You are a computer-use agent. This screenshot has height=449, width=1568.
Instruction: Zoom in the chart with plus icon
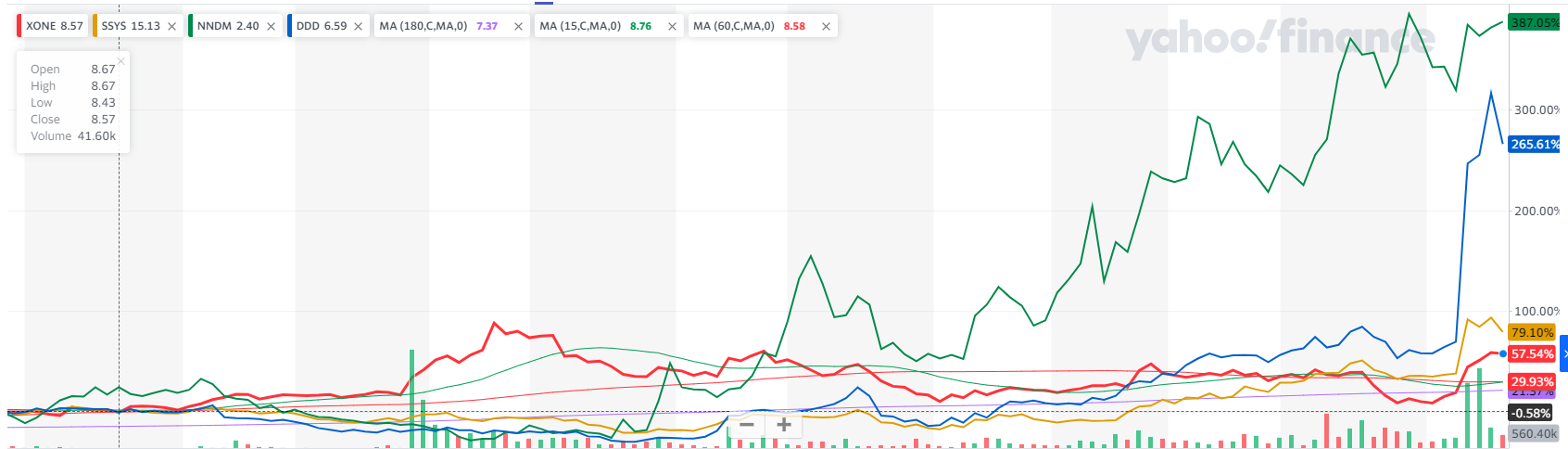coord(784,425)
